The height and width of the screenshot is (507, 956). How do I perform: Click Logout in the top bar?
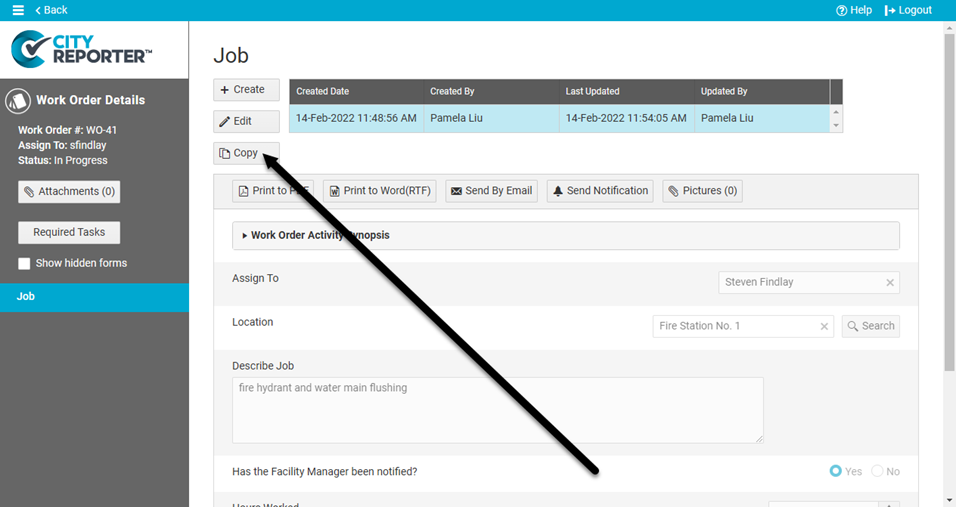tap(908, 10)
